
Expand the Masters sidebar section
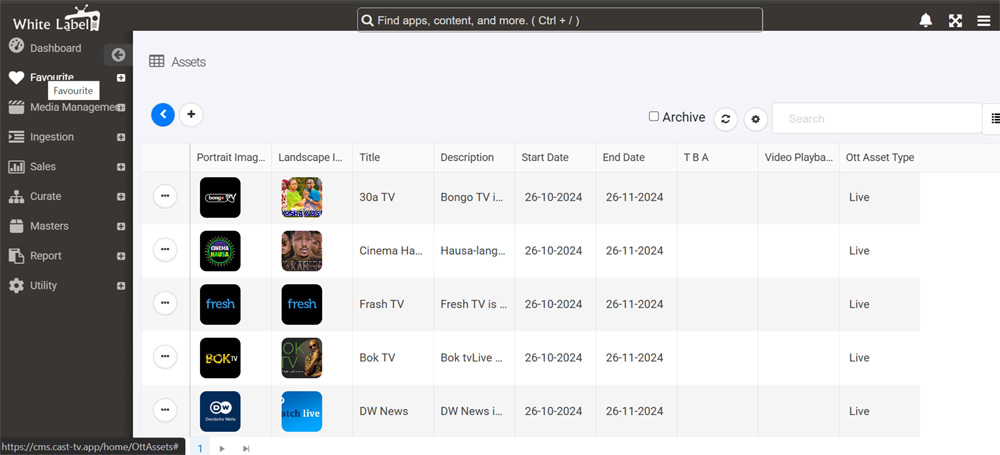pyautogui.click(x=121, y=226)
